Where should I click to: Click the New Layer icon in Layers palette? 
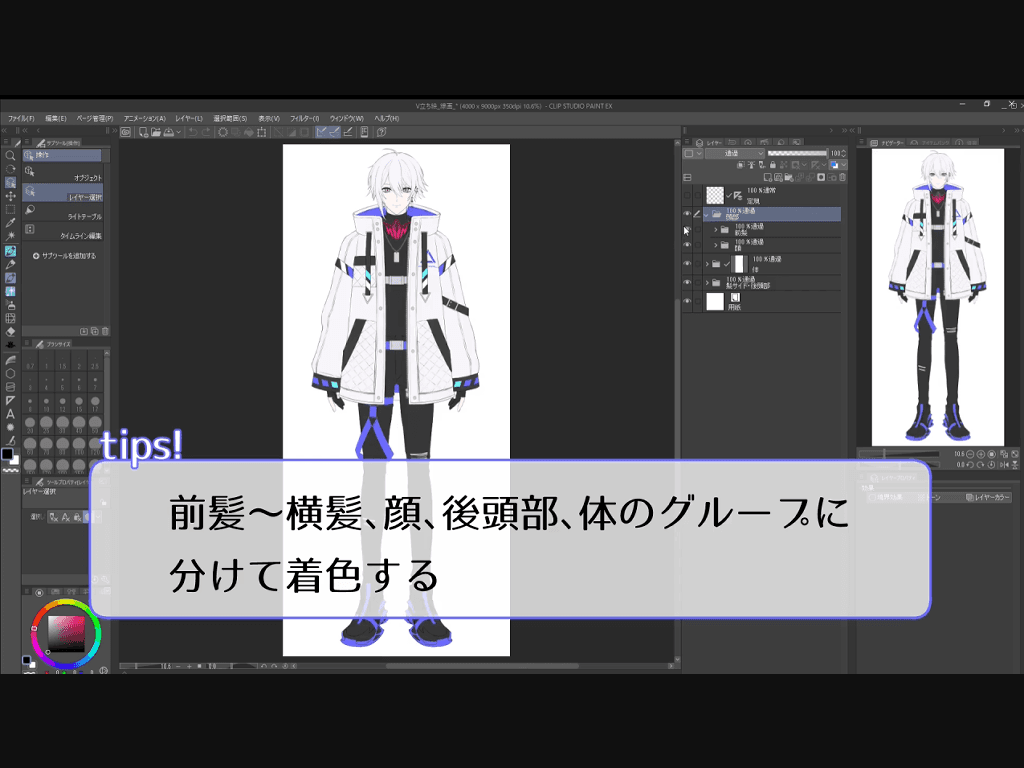(x=767, y=178)
